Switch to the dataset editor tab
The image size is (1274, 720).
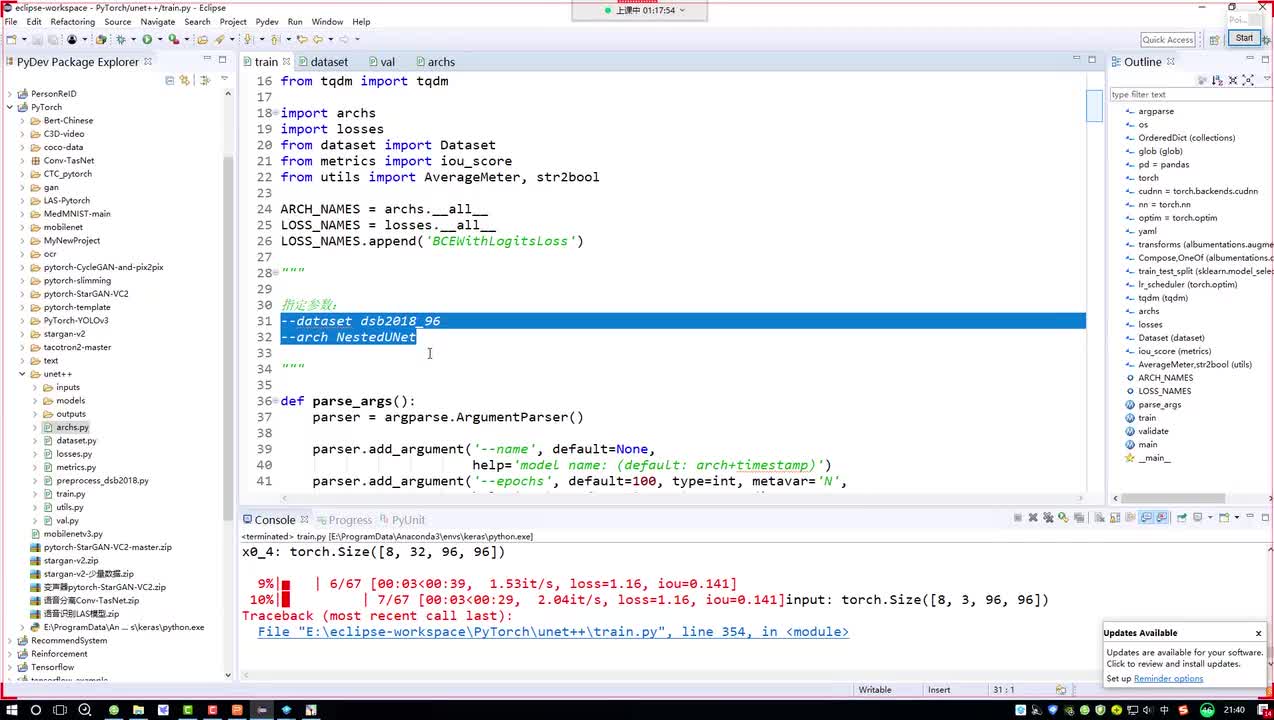pos(329,62)
